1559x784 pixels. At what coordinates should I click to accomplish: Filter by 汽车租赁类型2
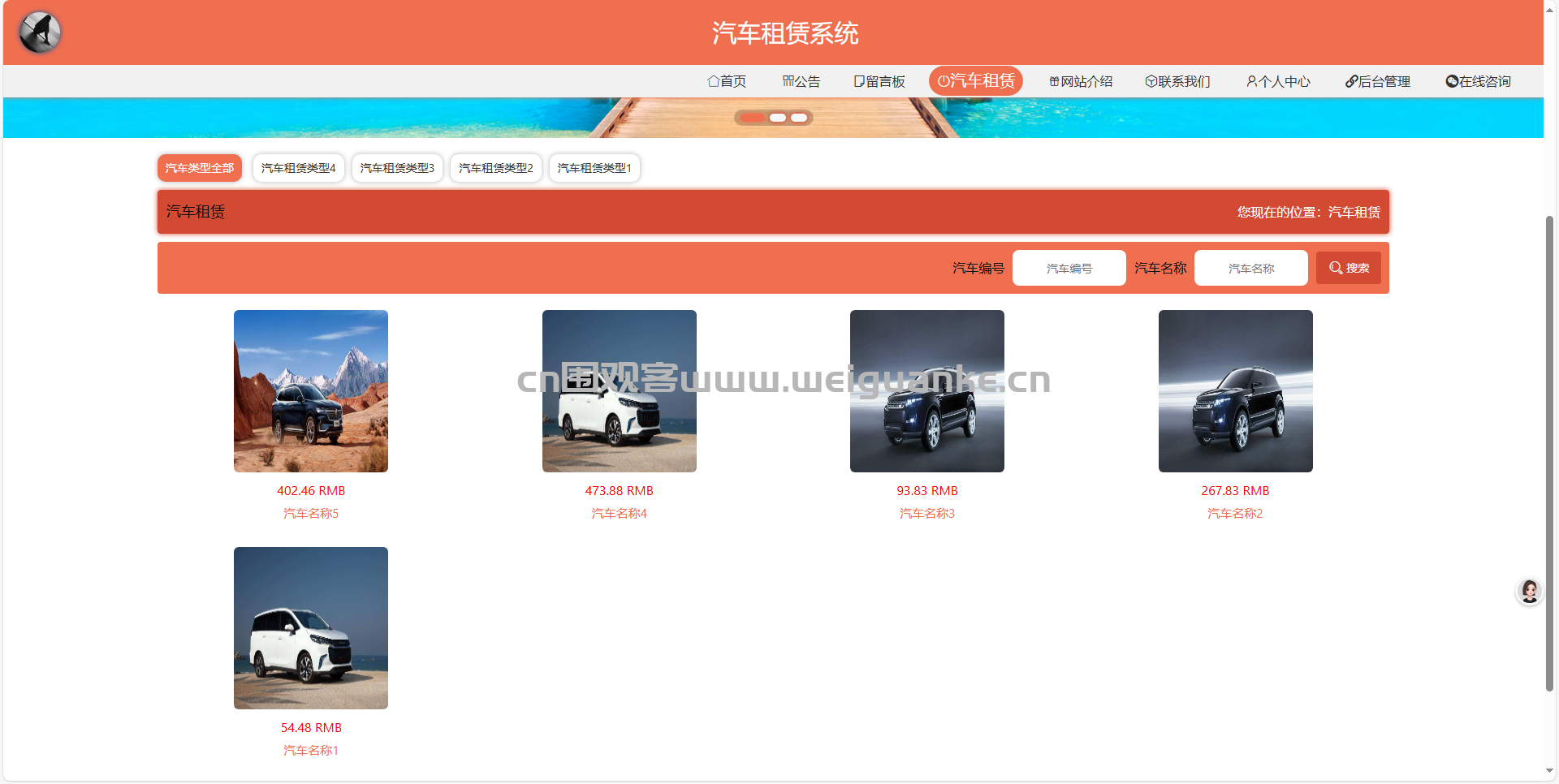pyautogui.click(x=496, y=168)
